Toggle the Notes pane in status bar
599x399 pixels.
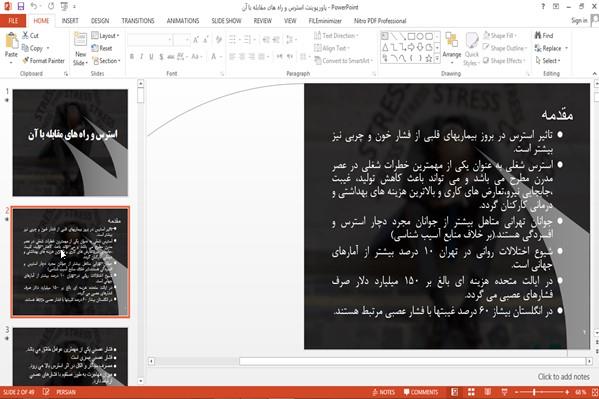coord(383,392)
